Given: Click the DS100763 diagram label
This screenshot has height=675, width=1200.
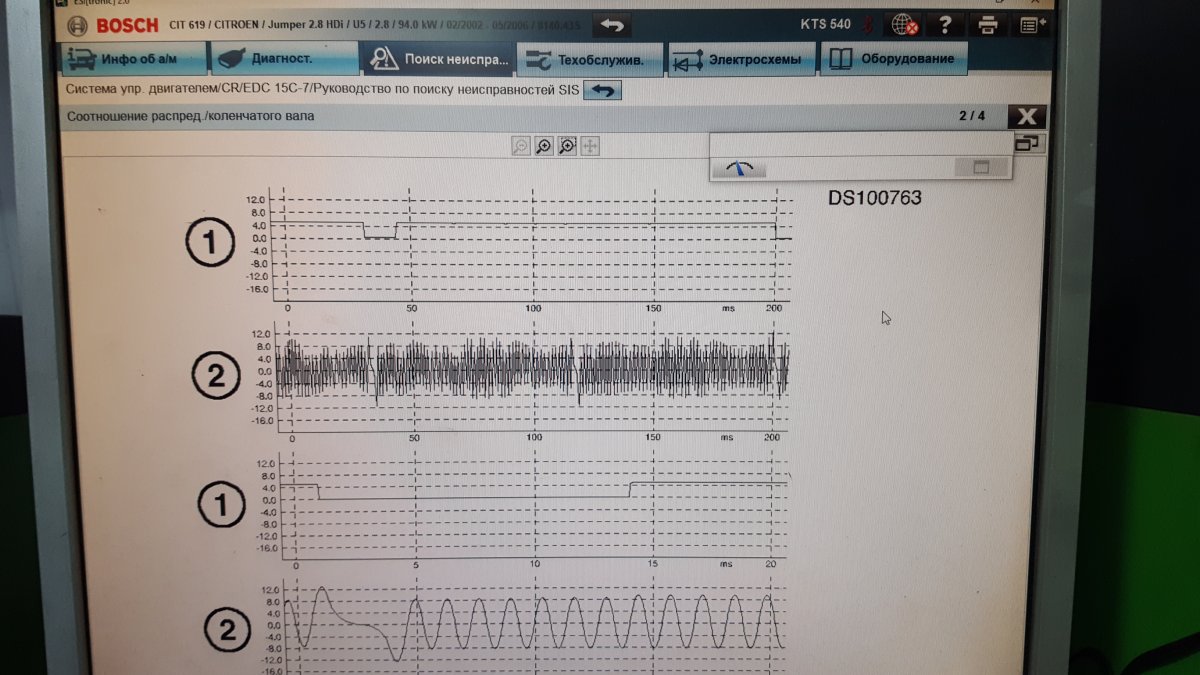Looking at the screenshot, I should (x=874, y=198).
